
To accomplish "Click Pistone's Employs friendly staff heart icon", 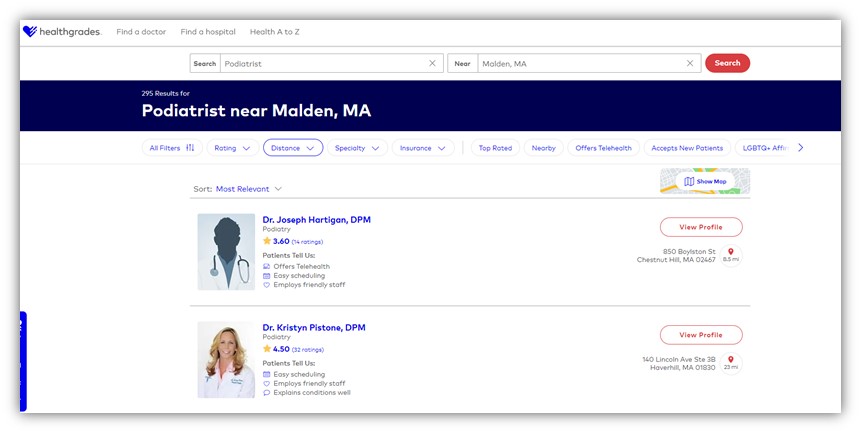I will tap(266, 384).
